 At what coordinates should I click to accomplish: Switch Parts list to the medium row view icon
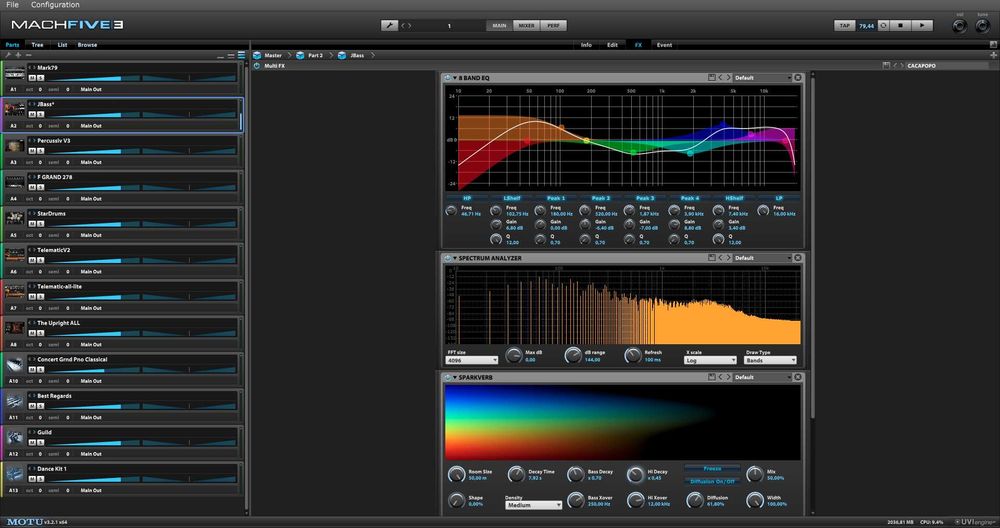[231, 55]
